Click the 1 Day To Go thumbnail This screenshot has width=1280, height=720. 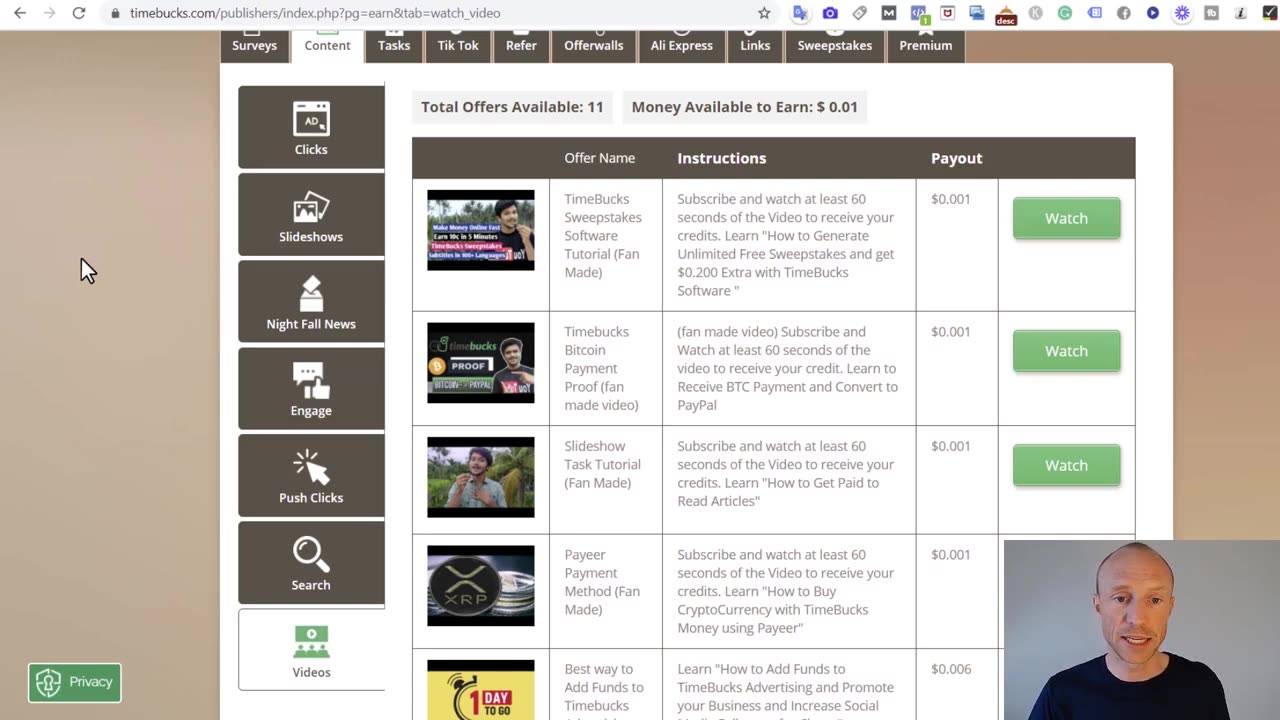tap(481, 690)
